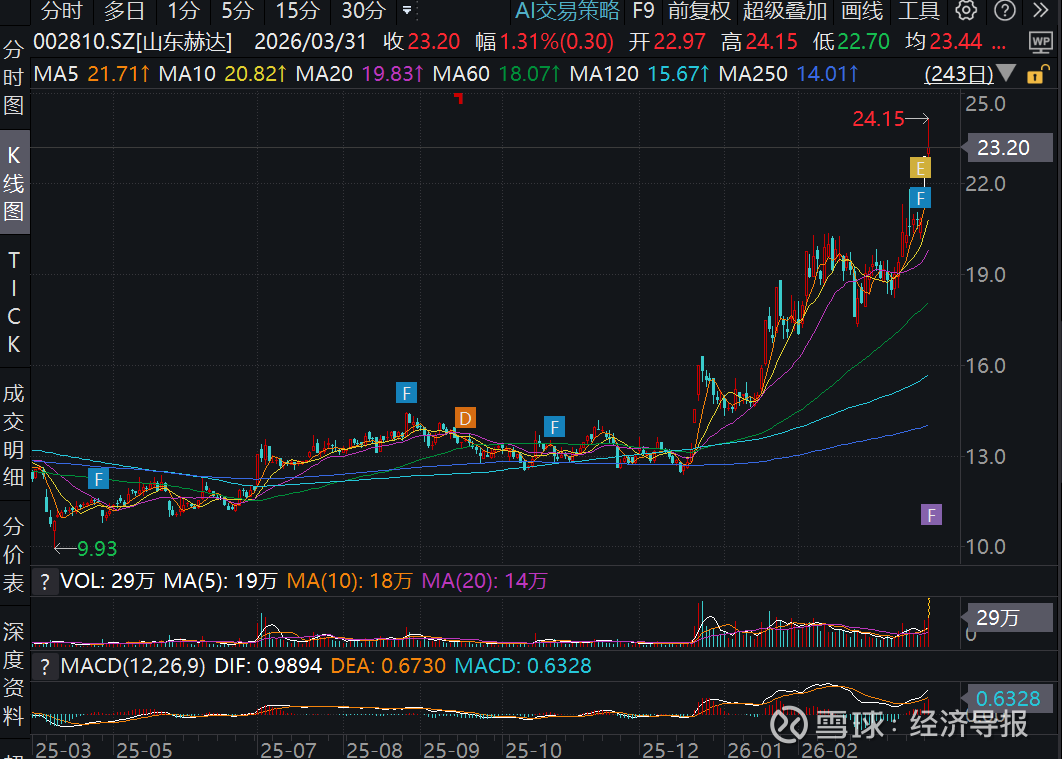The height and width of the screenshot is (759, 1062).
Task: Toggle the chart lock icon
Action: (x=1037, y=74)
